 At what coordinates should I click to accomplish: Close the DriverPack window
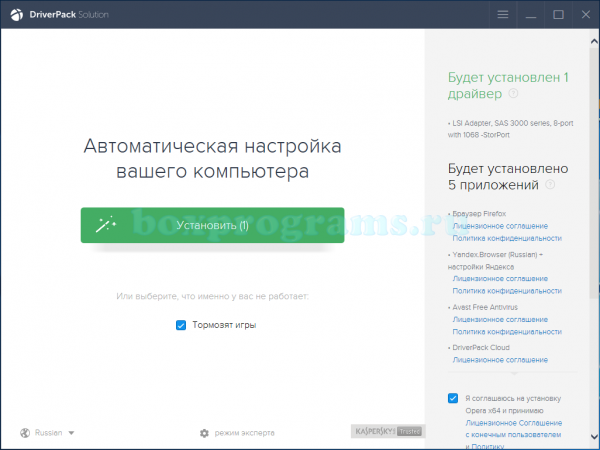coord(586,15)
